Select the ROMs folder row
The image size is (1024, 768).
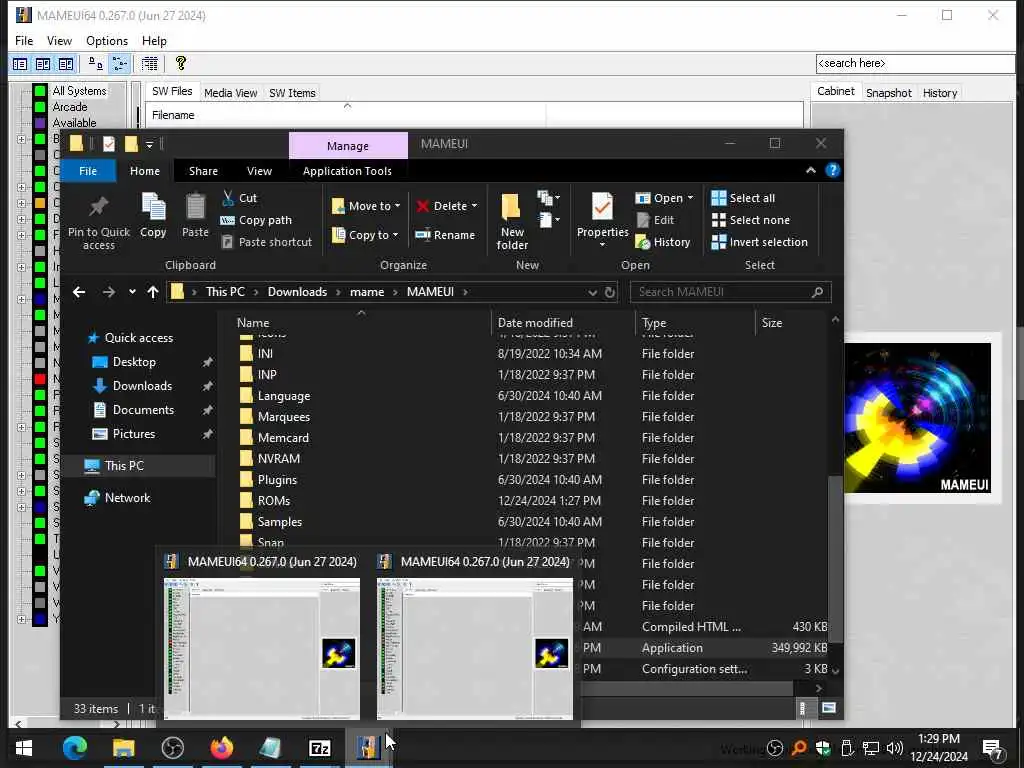click(530, 501)
